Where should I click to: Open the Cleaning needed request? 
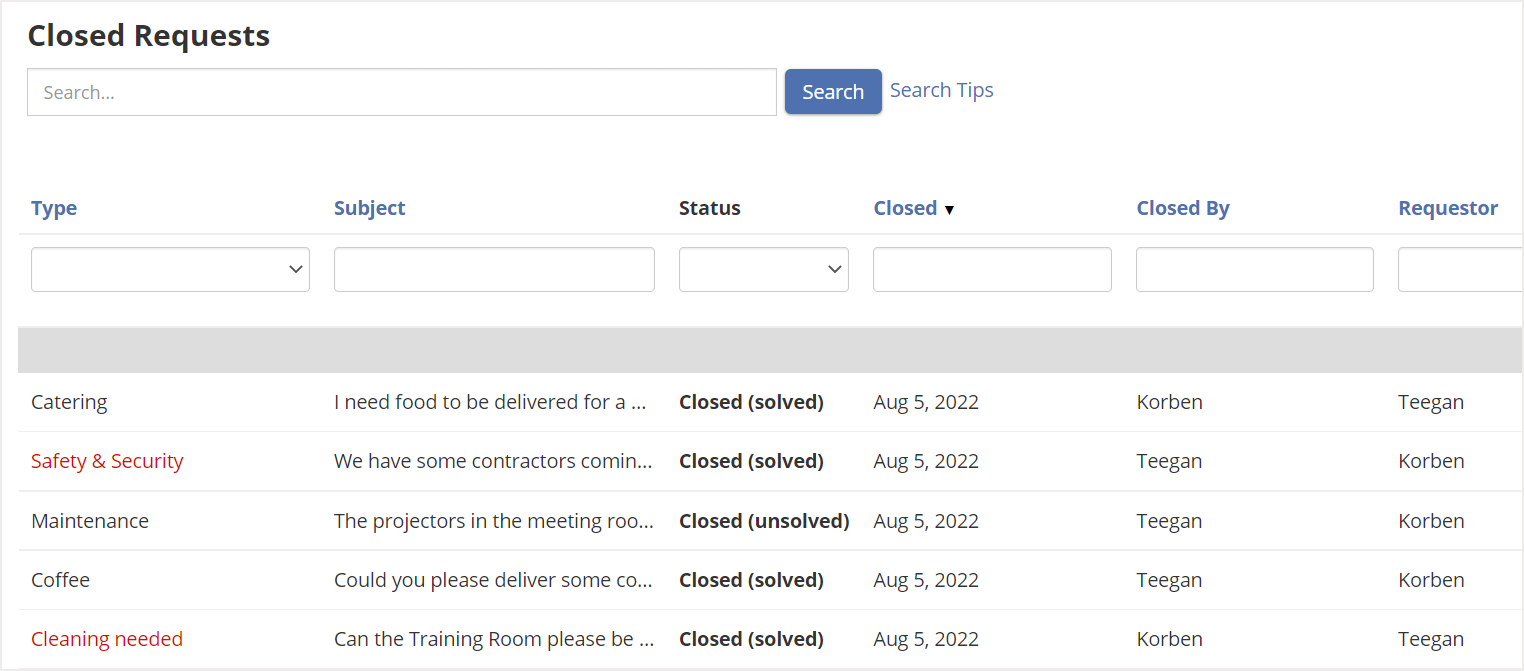point(107,638)
